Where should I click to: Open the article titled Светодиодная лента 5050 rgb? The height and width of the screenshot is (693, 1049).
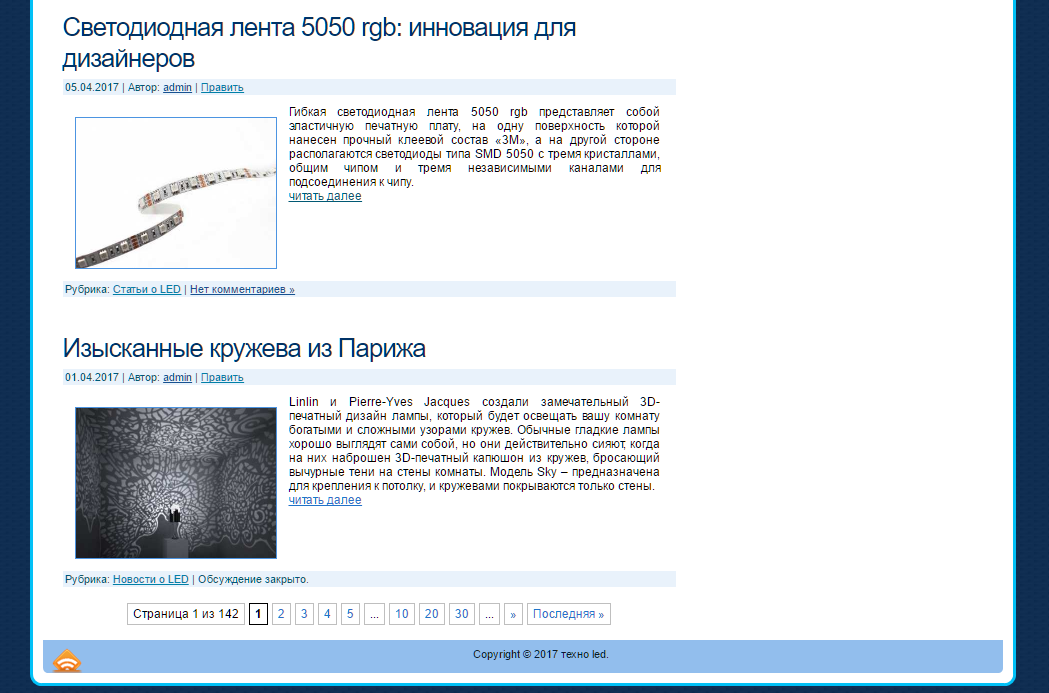coord(319,43)
